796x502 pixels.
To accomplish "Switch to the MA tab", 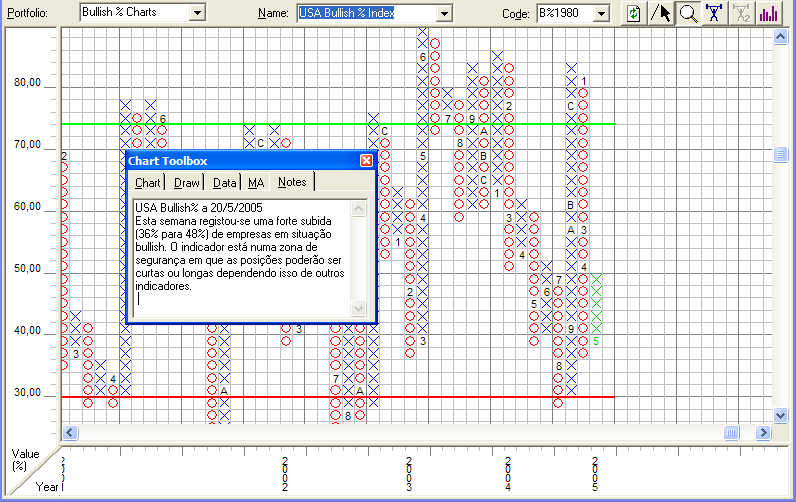I will 256,182.
